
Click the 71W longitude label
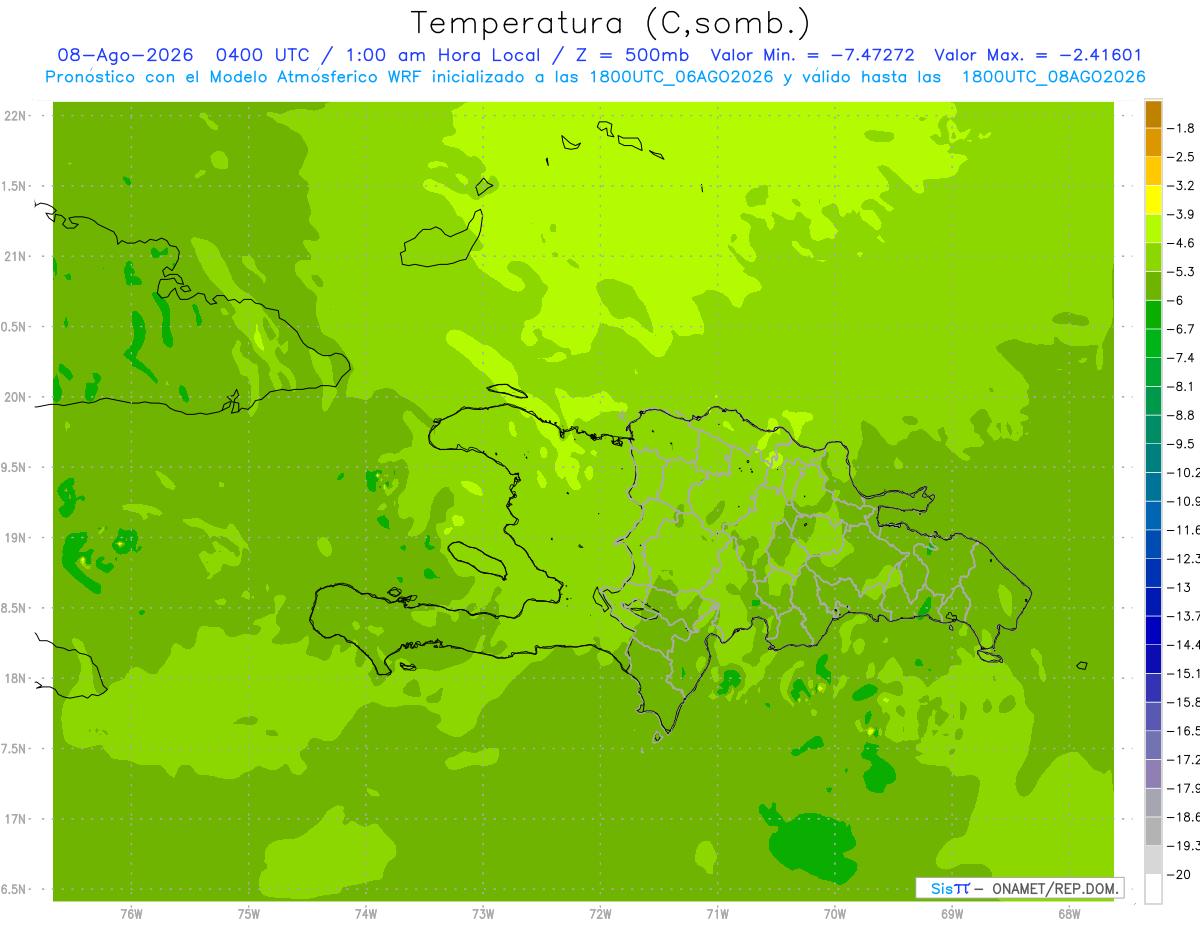[x=717, y=914]
